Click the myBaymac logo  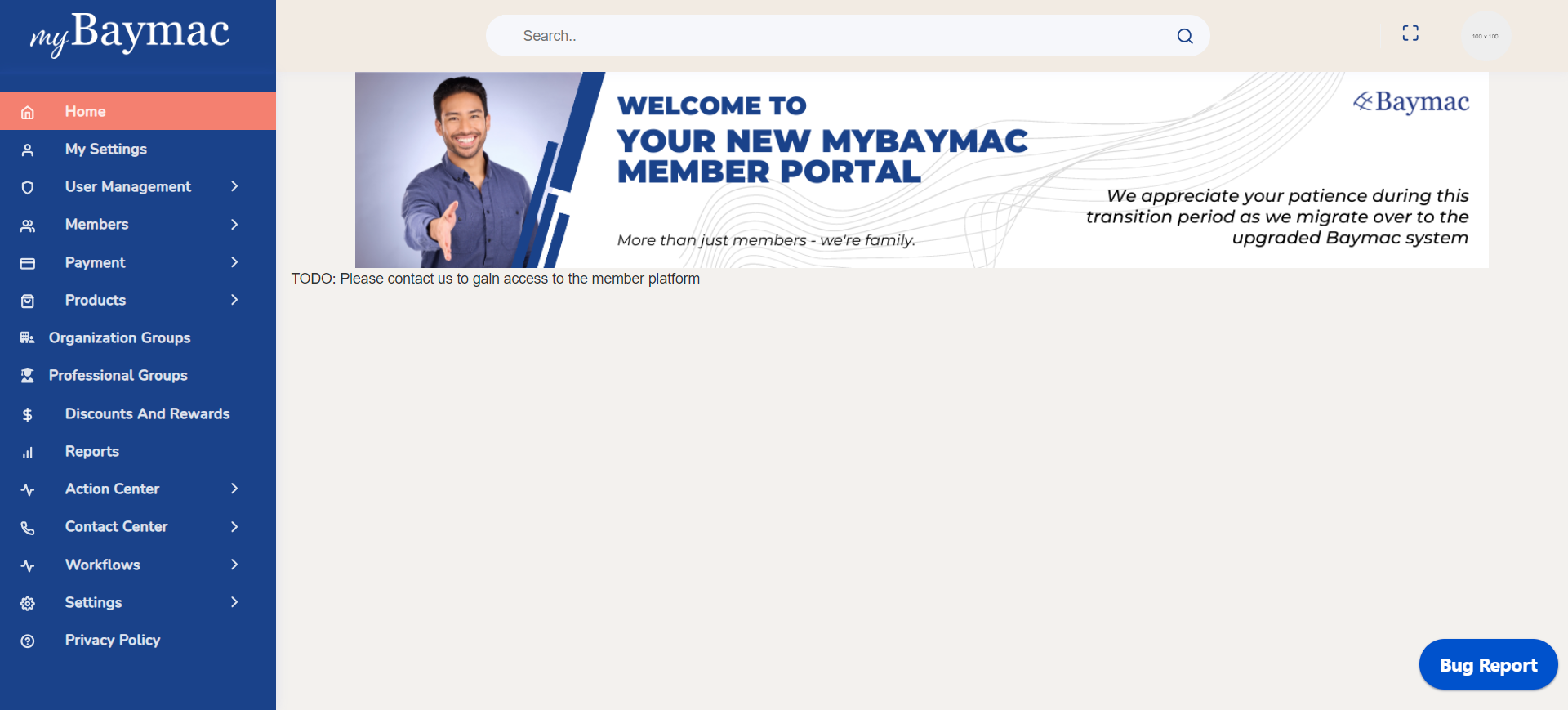130,34
